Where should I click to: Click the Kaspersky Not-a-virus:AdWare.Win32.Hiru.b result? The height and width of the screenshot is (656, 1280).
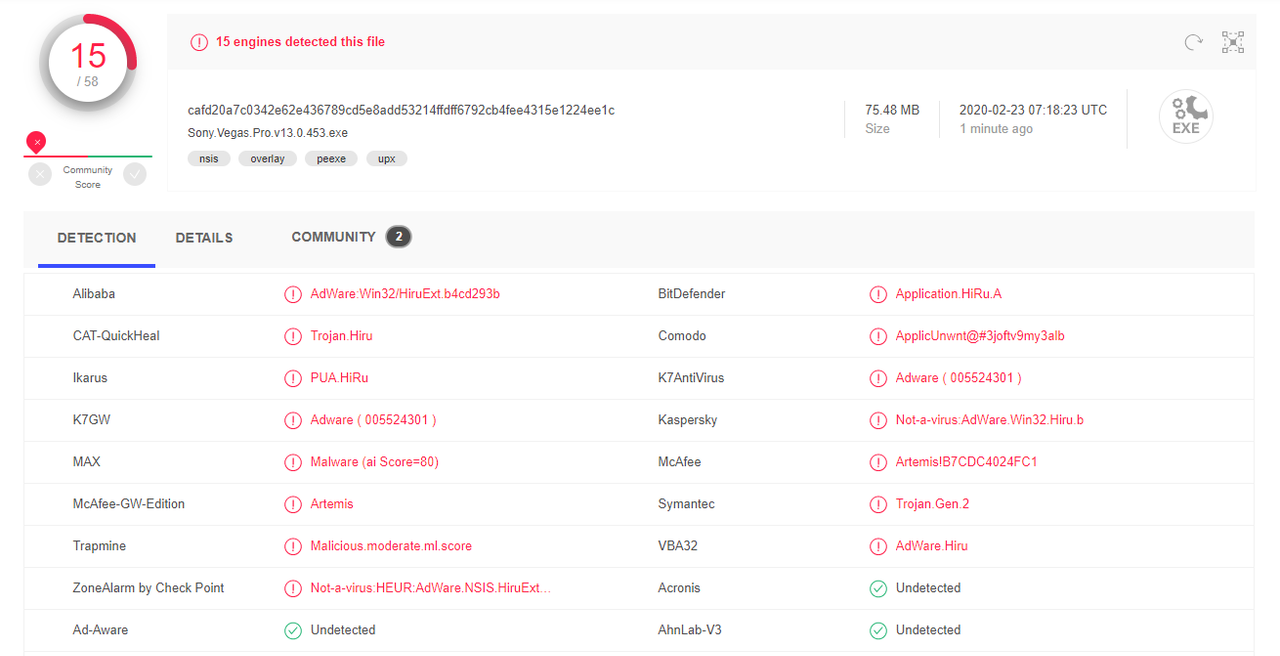990,420
